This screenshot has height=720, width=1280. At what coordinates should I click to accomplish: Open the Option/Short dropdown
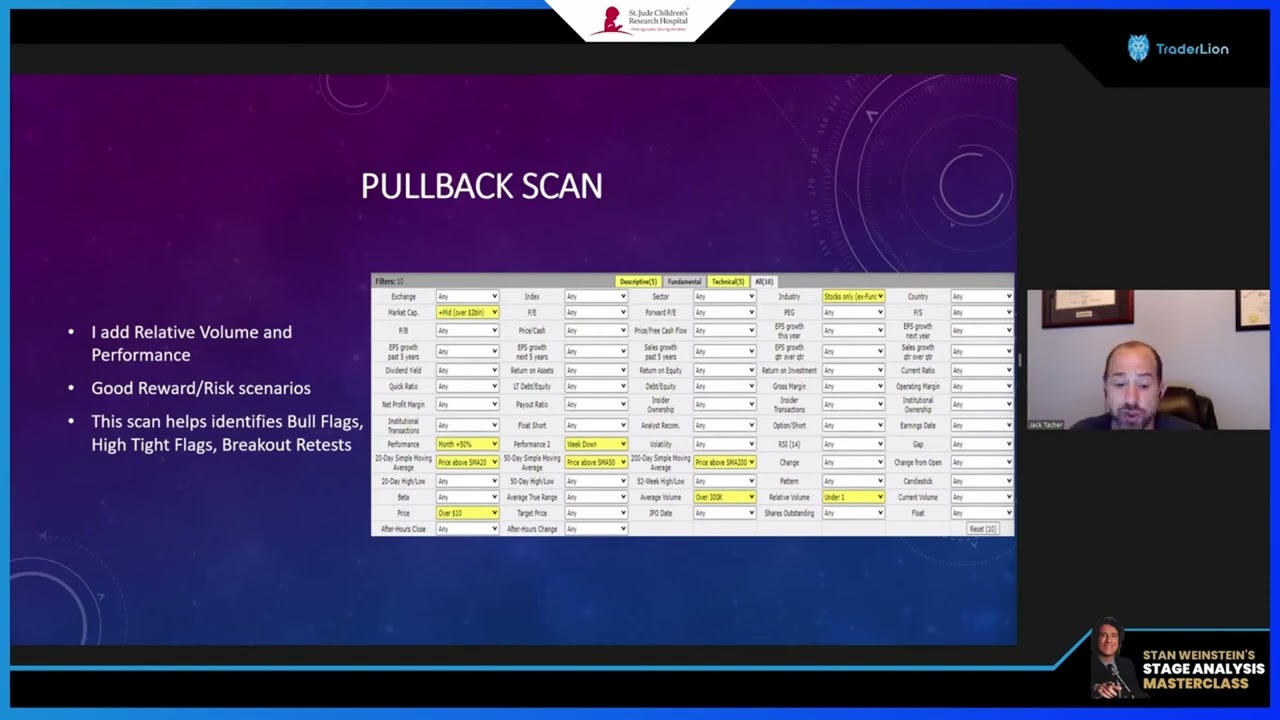[854, 426]
